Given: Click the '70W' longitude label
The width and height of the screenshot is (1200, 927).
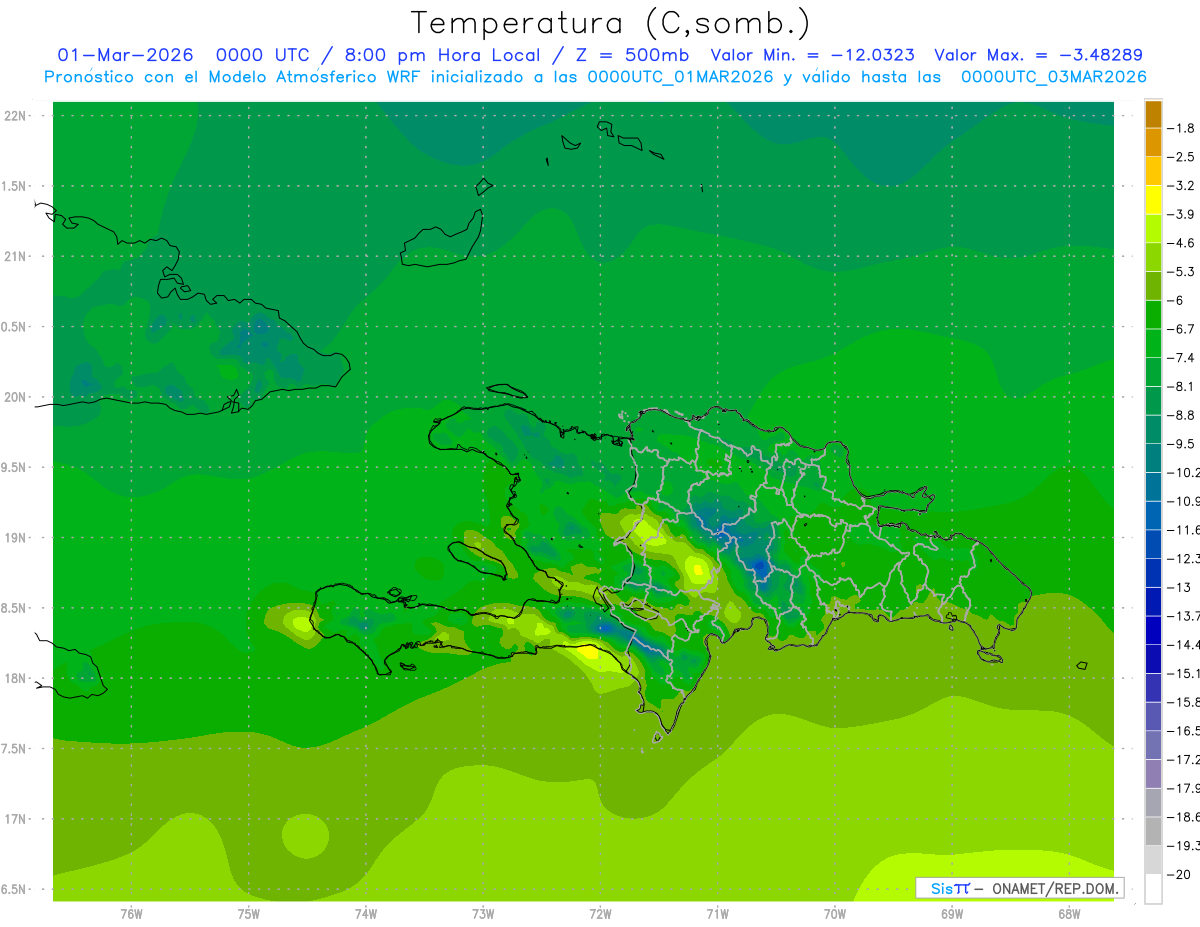Looking at the screenshot, I should (x=834, y=914).
